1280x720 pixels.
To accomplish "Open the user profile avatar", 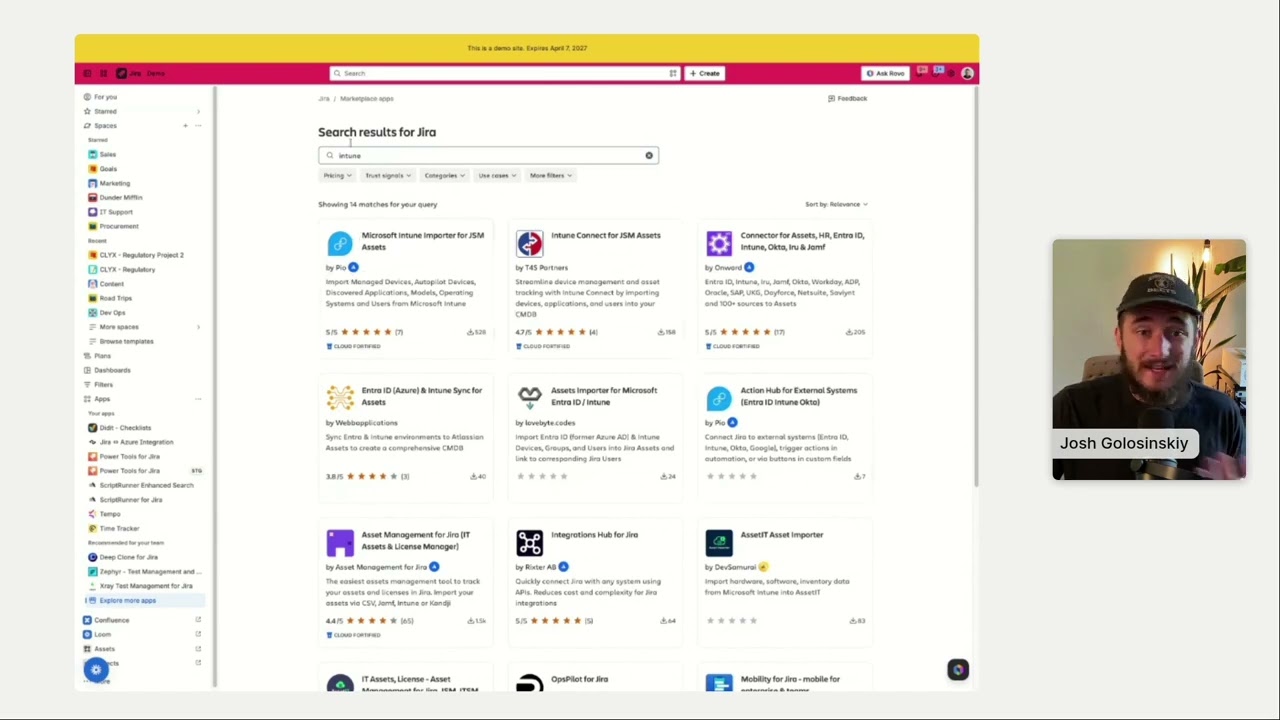I will pyautogui.click(x=967, y=73).
